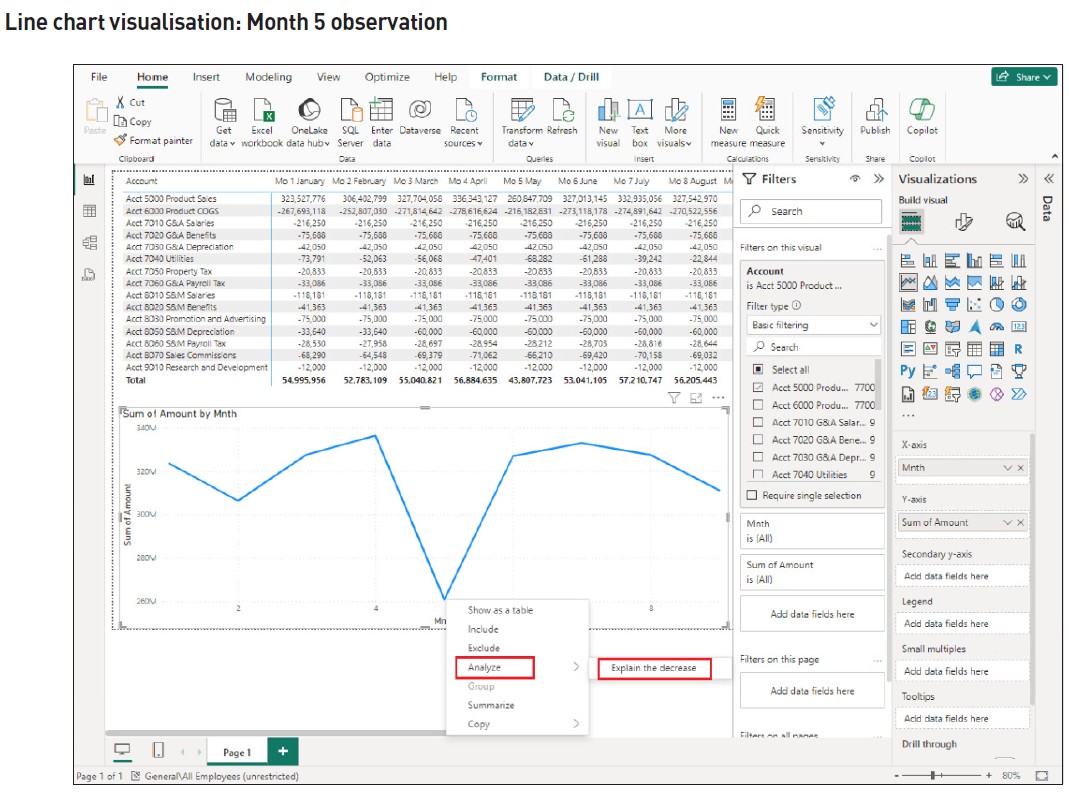Enable Require single selection checkbox
The width and height of the screenshot is (1069, 805).
tap(753, 496)
